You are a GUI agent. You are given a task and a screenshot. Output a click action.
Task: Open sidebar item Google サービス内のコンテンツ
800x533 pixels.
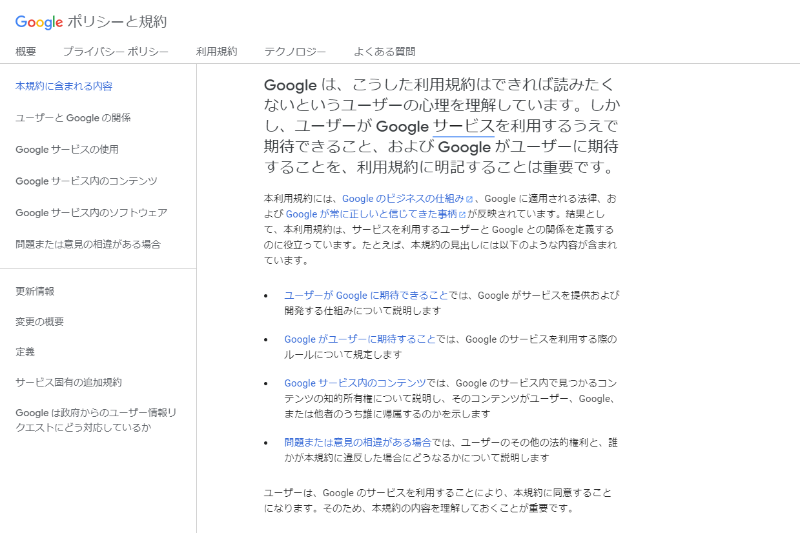click(x=86, y=181)
